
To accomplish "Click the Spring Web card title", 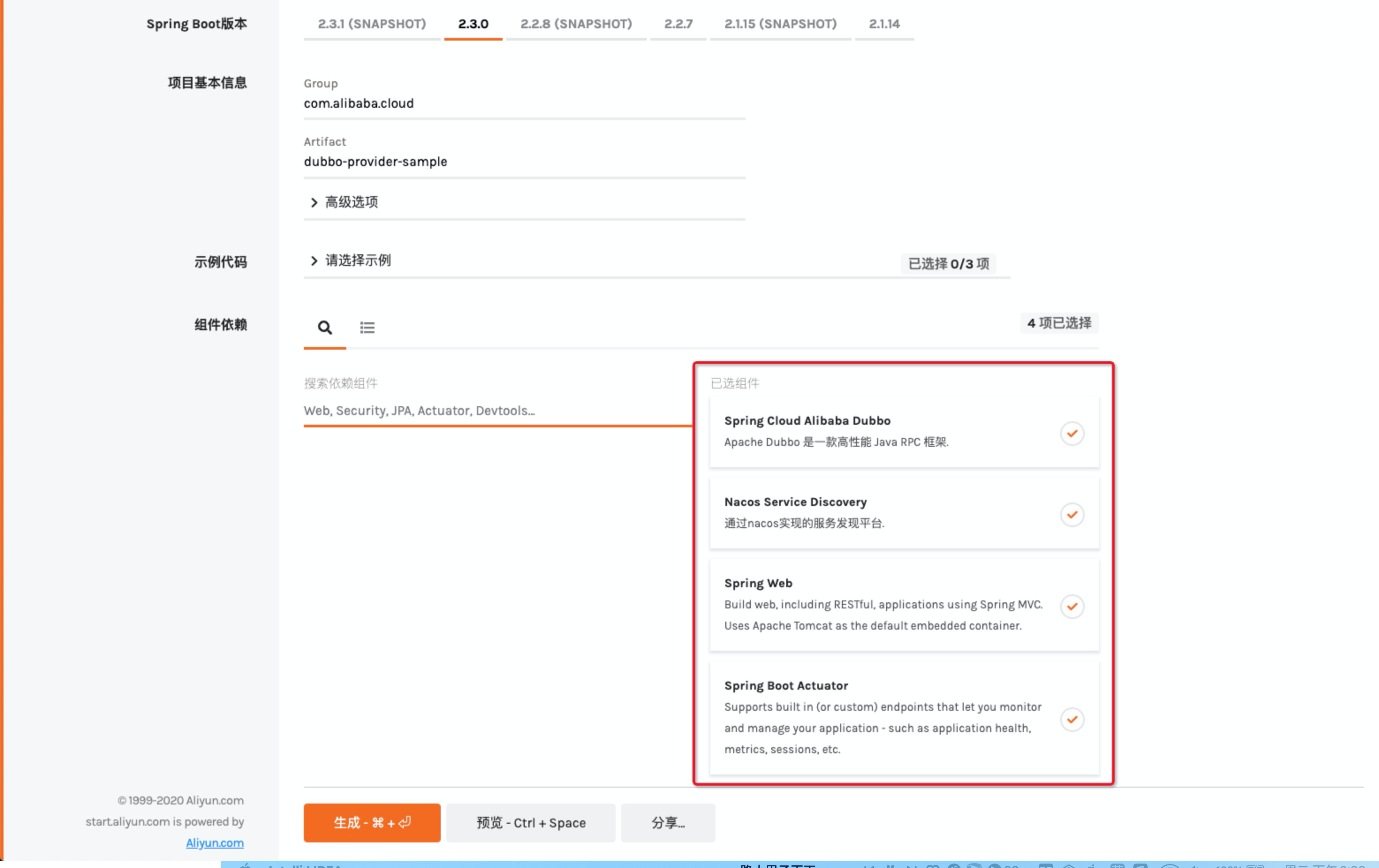I will click(x=758, y=583).
